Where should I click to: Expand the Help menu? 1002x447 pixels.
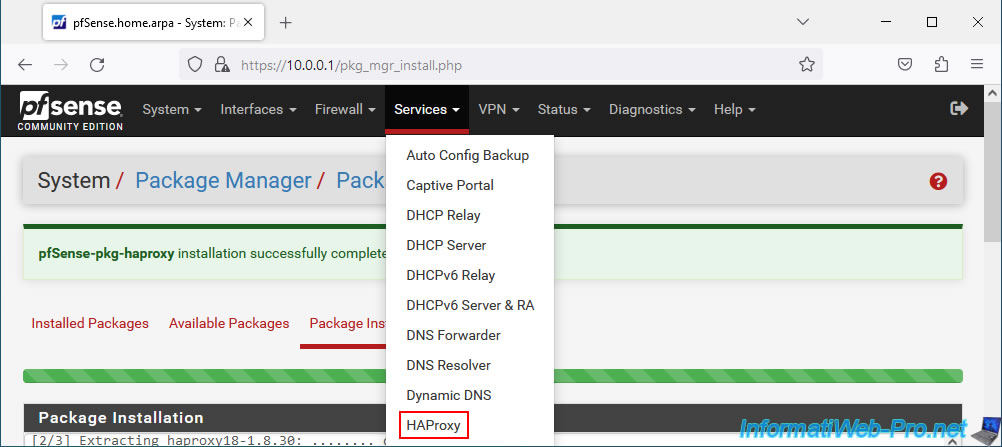735,109
